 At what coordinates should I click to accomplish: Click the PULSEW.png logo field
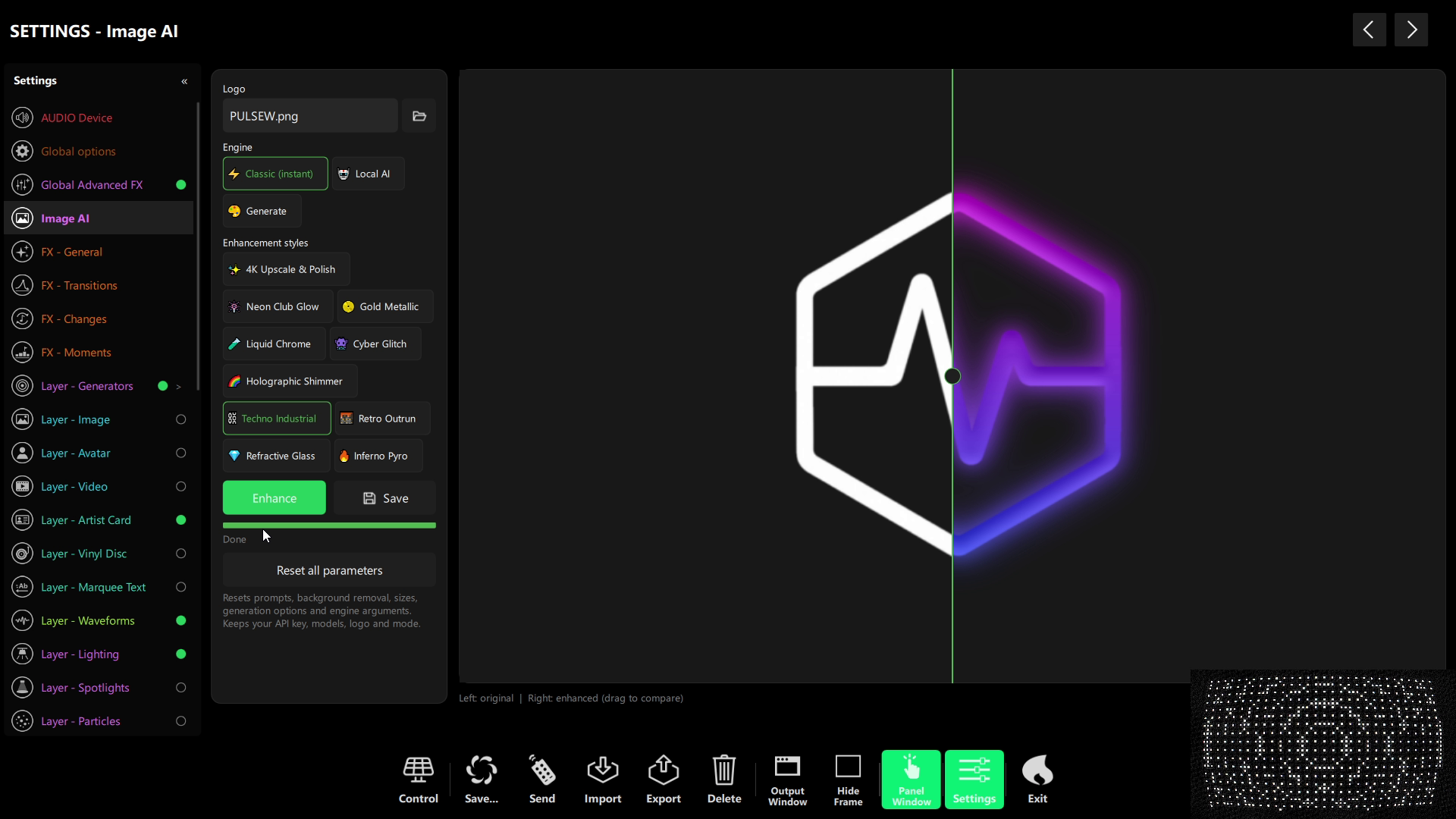click(x=309, y=116)
